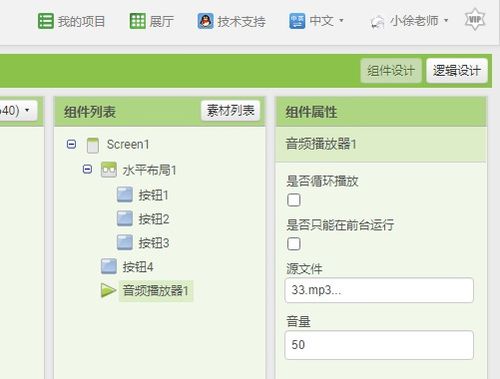The width and height of the screenshot is (500, 379).
Task: Click the 组件列表 panel title
Action: (x=90, y=112)
